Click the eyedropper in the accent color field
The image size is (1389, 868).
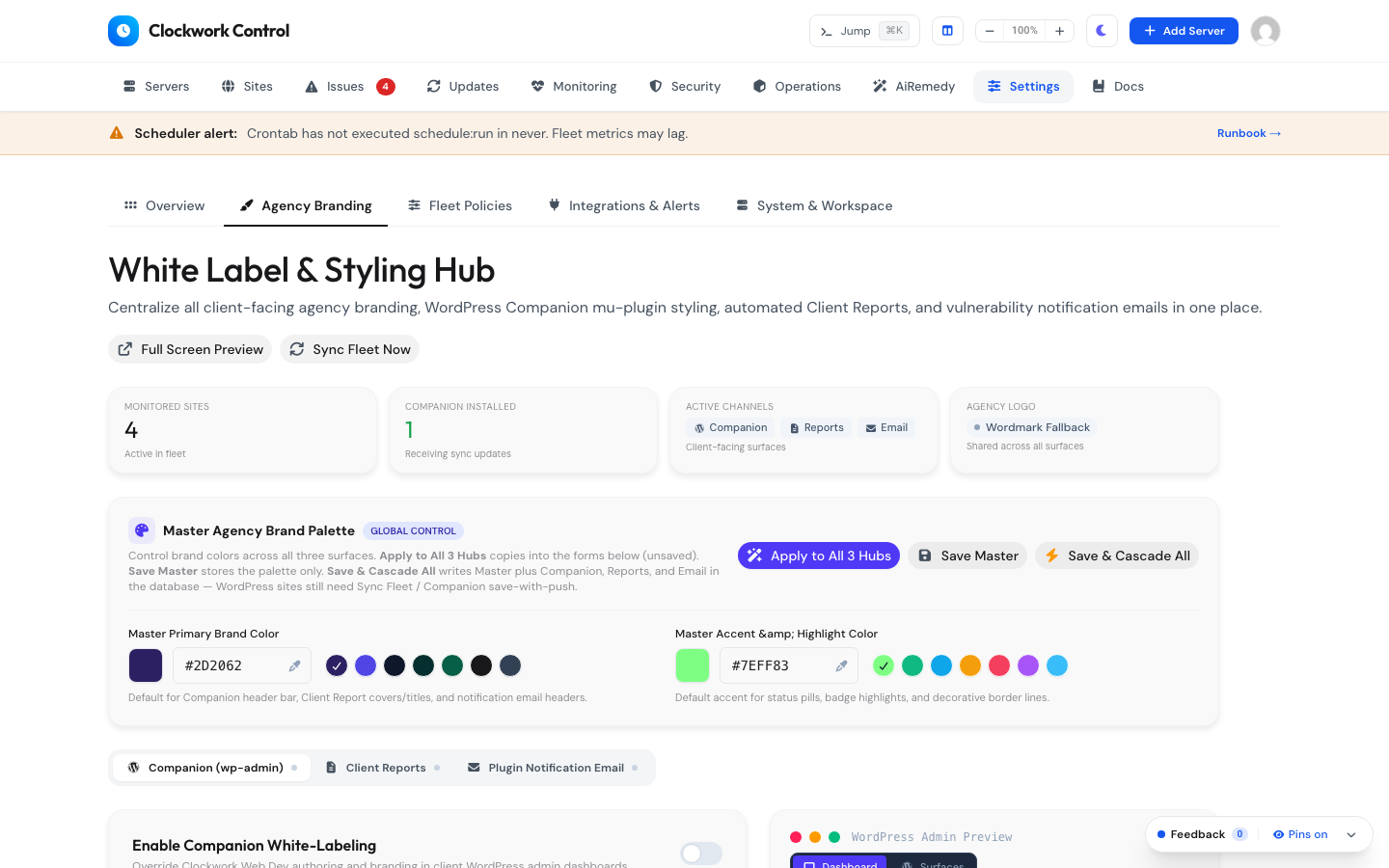coord(842,665)
